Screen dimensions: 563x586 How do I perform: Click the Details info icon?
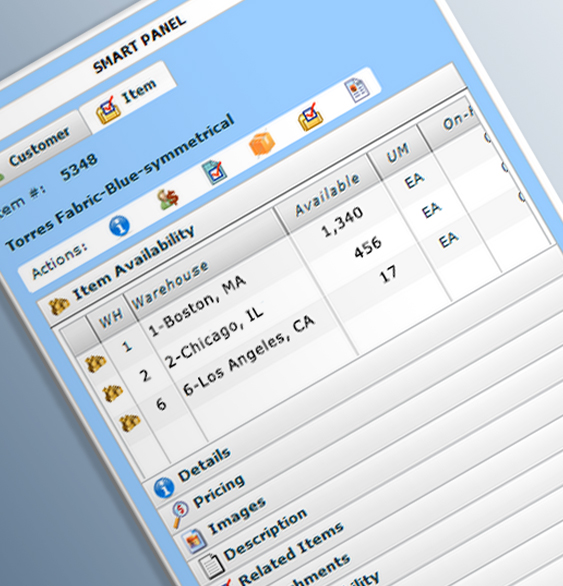coord(164,488)
